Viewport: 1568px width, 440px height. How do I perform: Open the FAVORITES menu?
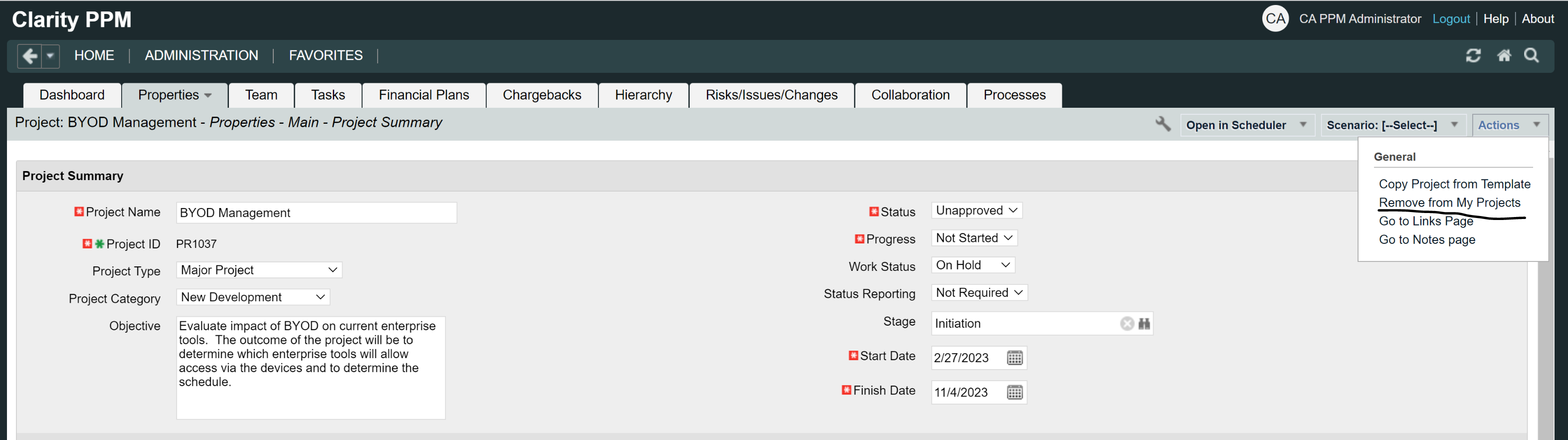pyautogui.click(x=326, y=56)
